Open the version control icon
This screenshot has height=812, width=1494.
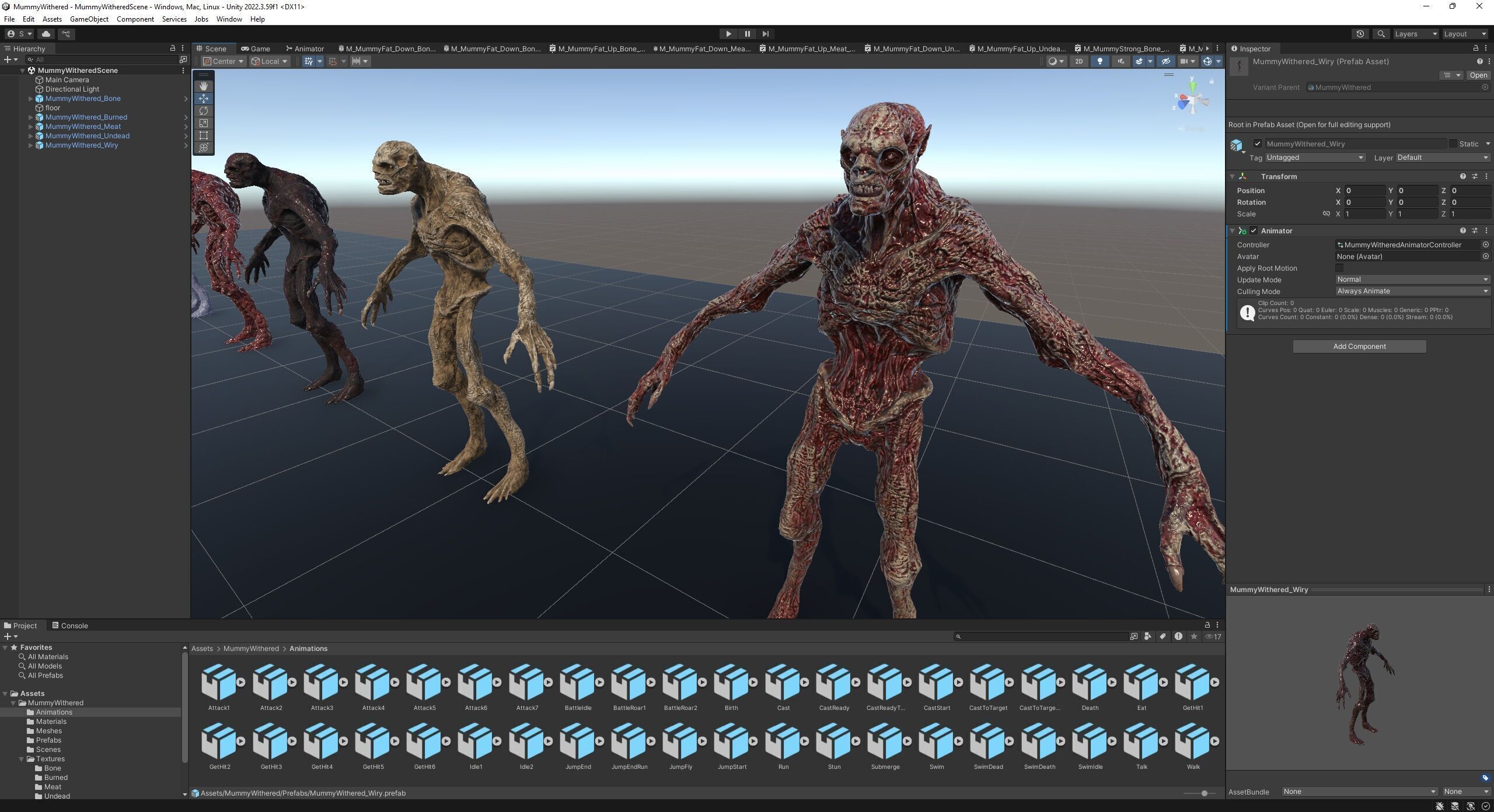66,34
